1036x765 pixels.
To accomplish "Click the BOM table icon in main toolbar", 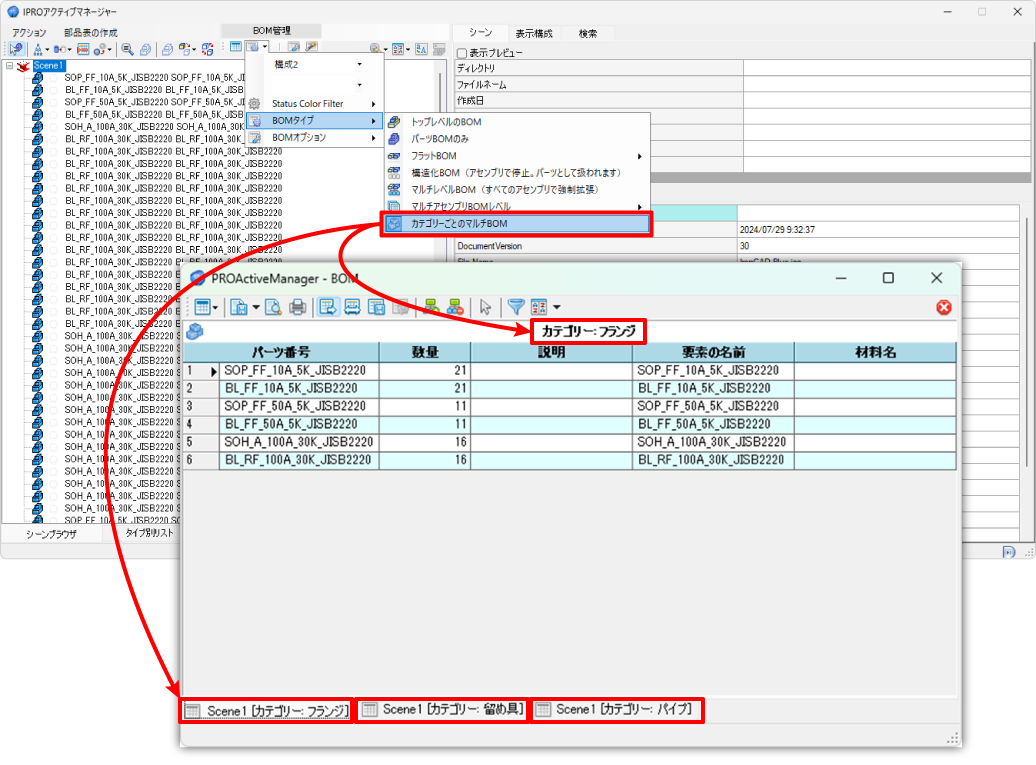I will pyautogui.click(x=235, y=48).
